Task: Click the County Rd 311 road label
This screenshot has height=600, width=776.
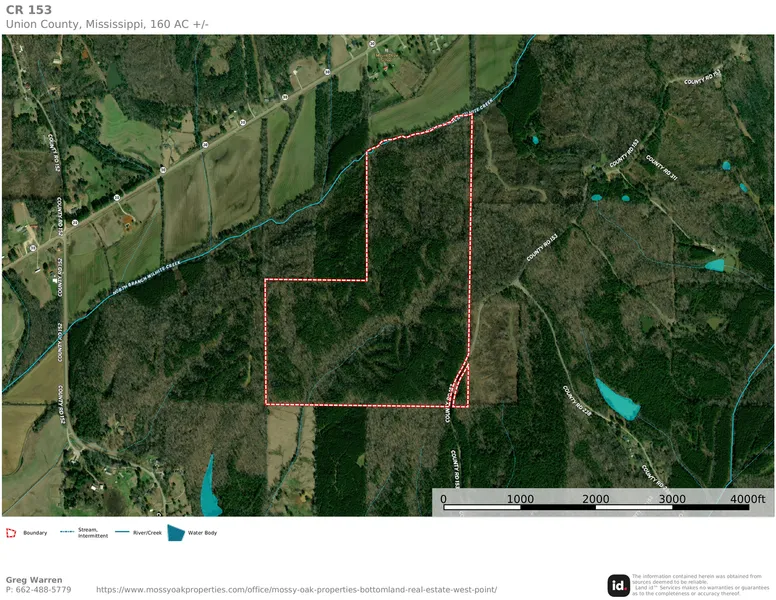Action: tap(662, 169)
